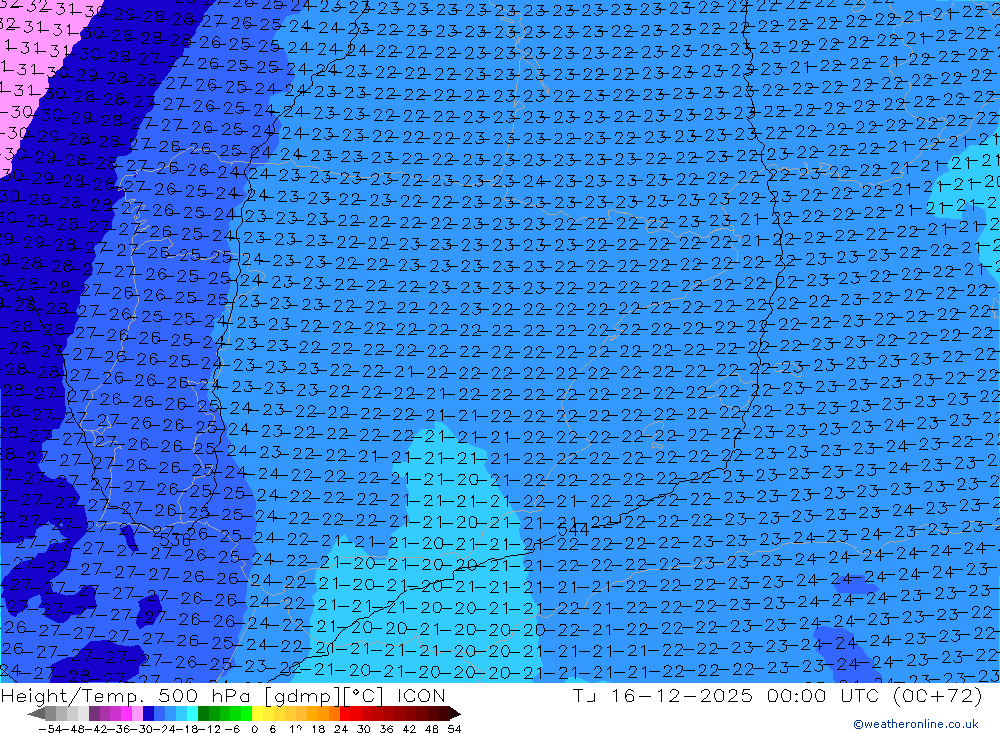Image resolution: width=1000 pixels, height=733 pixels.
Task: Click the -54 legend scale value
Action: coord(50,729)
